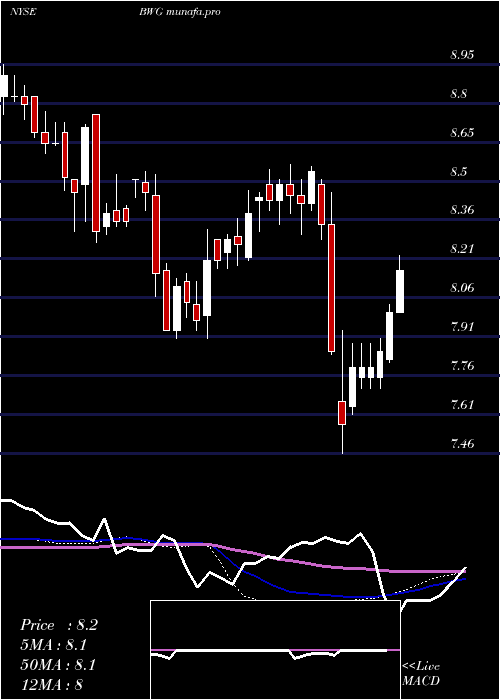Click the 50MA : 8.1 readout
Viewport: 500px width, 700px height.
(x=59, y=664)
